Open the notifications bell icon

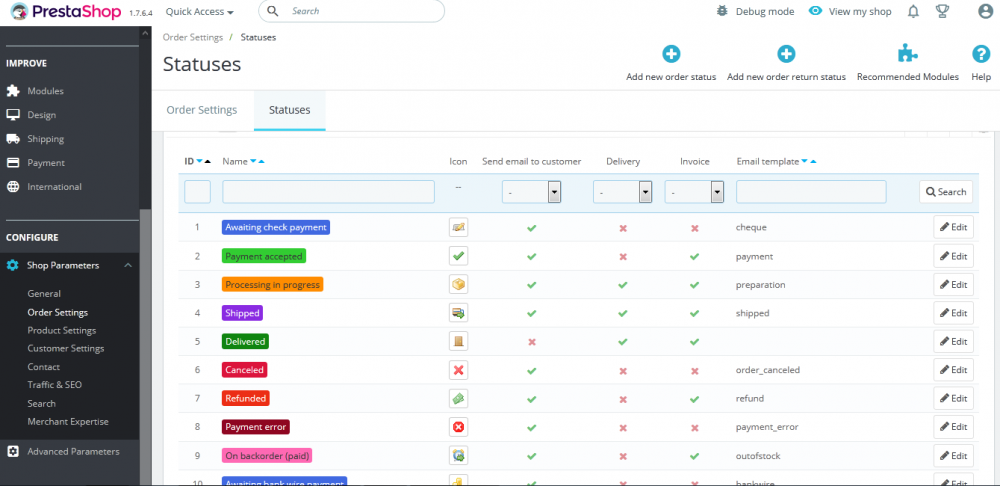pyautogui.click(x=913, y=11)
